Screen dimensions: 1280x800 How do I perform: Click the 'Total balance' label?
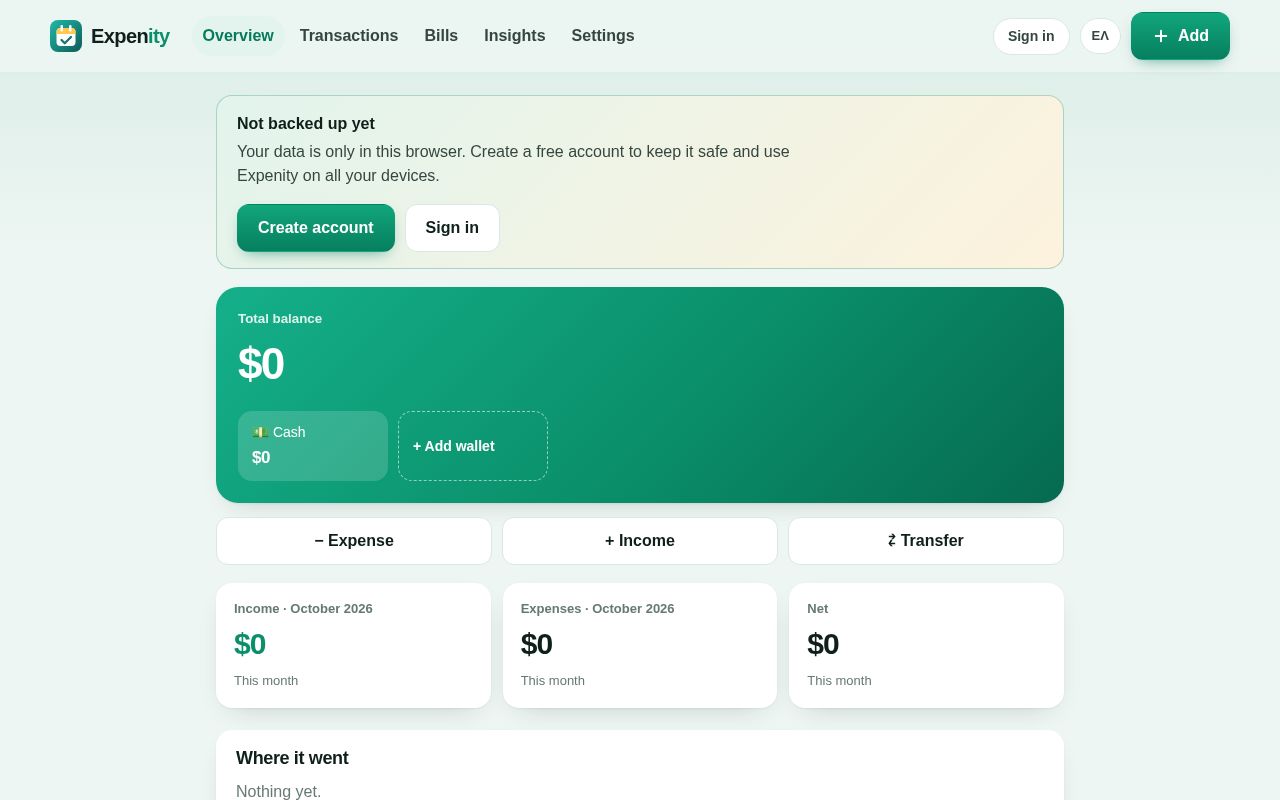tap(280, 319)
